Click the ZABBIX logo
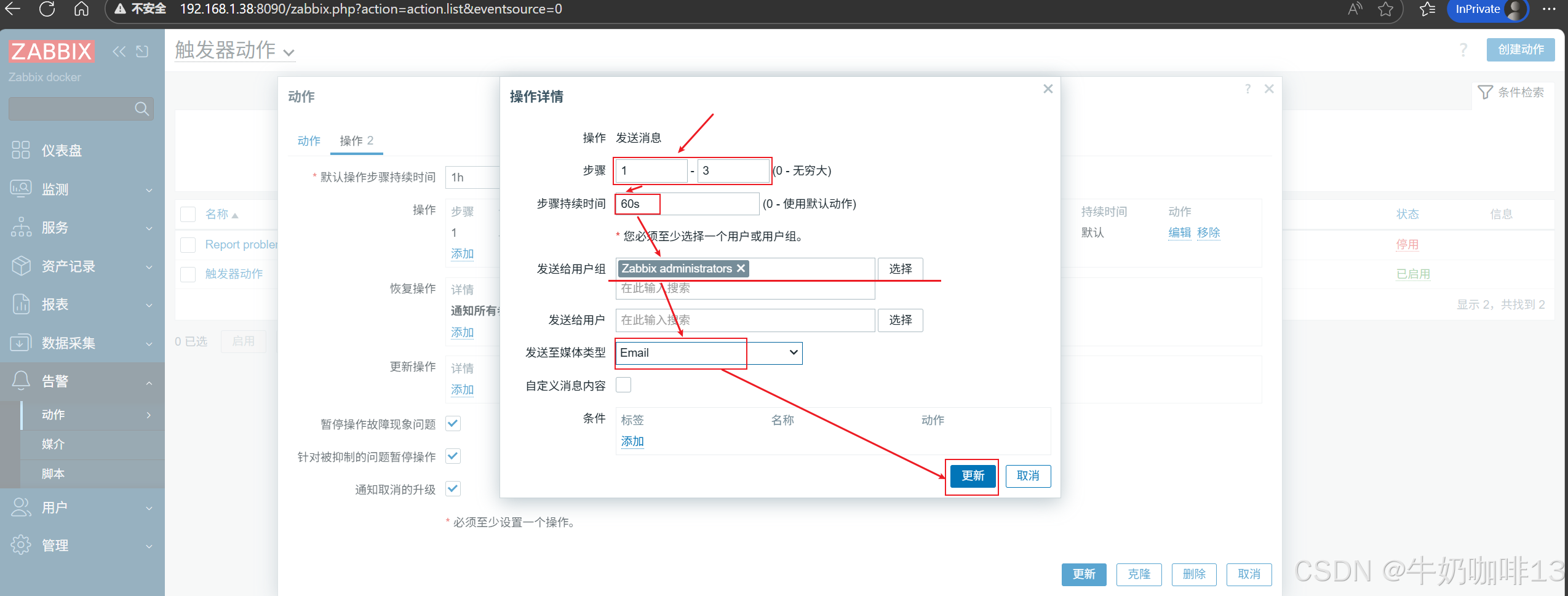1568x596 pixels. pyautogui.click(x=51, y=51)
